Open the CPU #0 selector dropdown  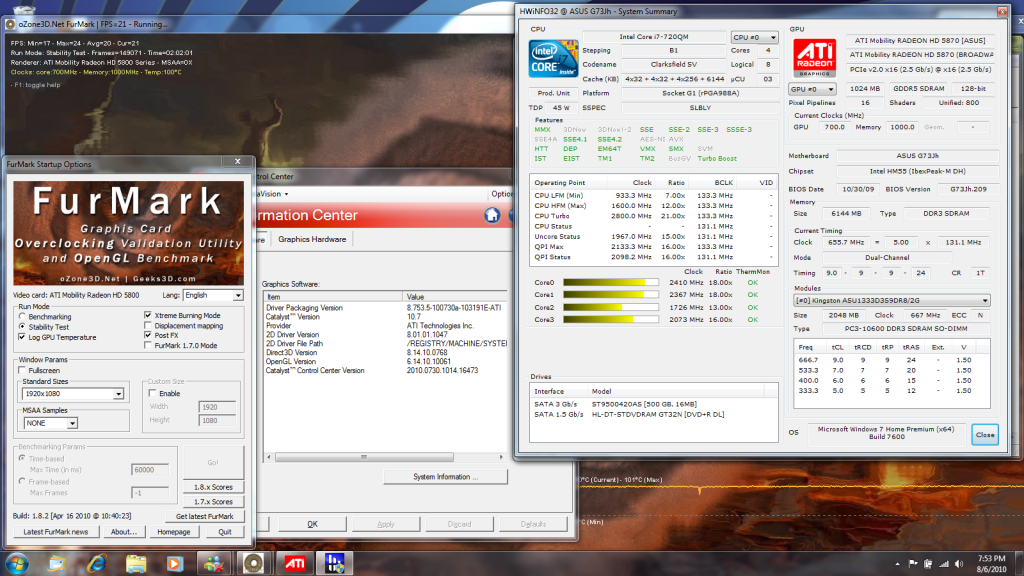754,37
